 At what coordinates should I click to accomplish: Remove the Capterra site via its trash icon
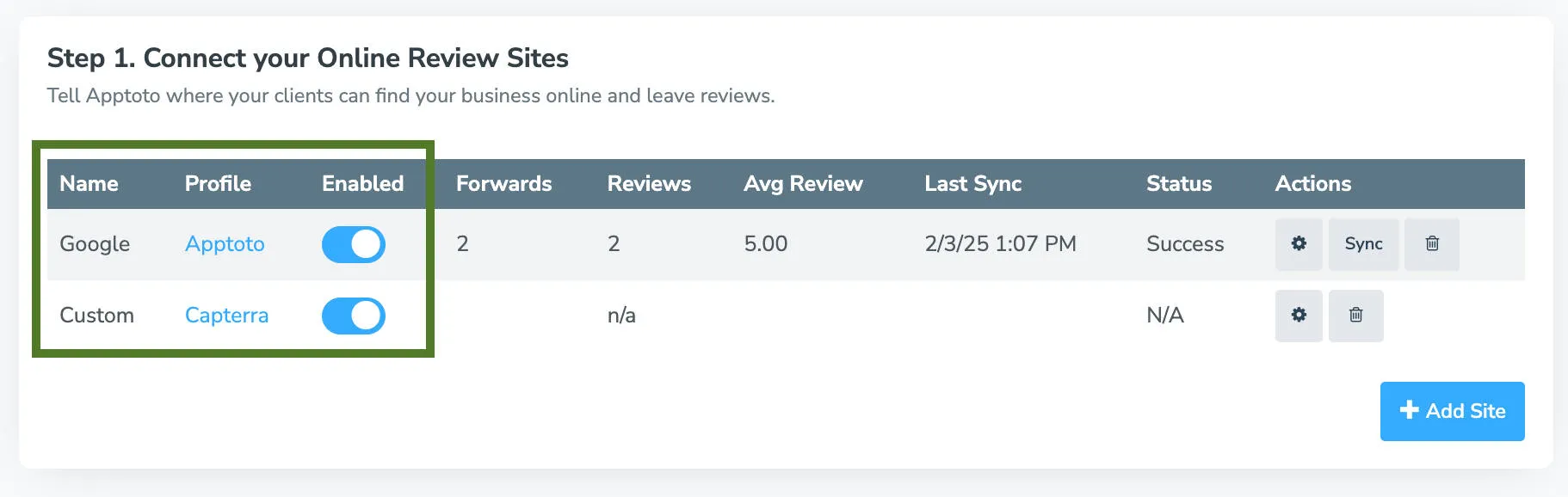(1356, 316)
